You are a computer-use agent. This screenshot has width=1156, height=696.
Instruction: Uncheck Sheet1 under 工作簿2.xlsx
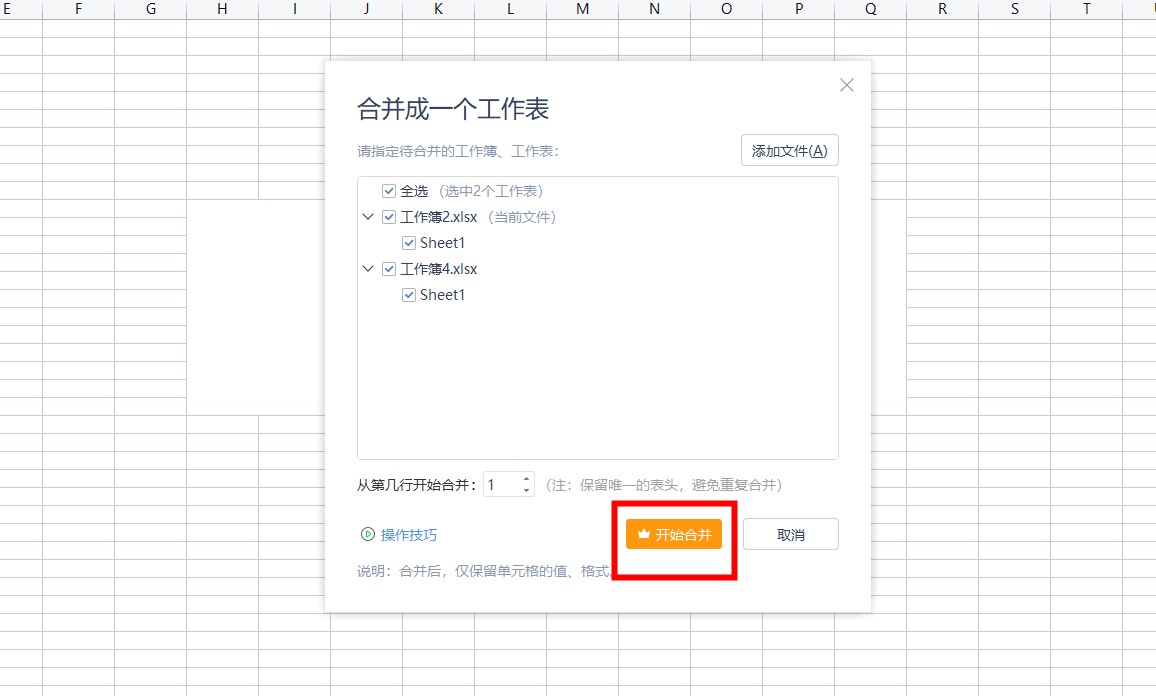pyautogui.click(x=409, y=243)
